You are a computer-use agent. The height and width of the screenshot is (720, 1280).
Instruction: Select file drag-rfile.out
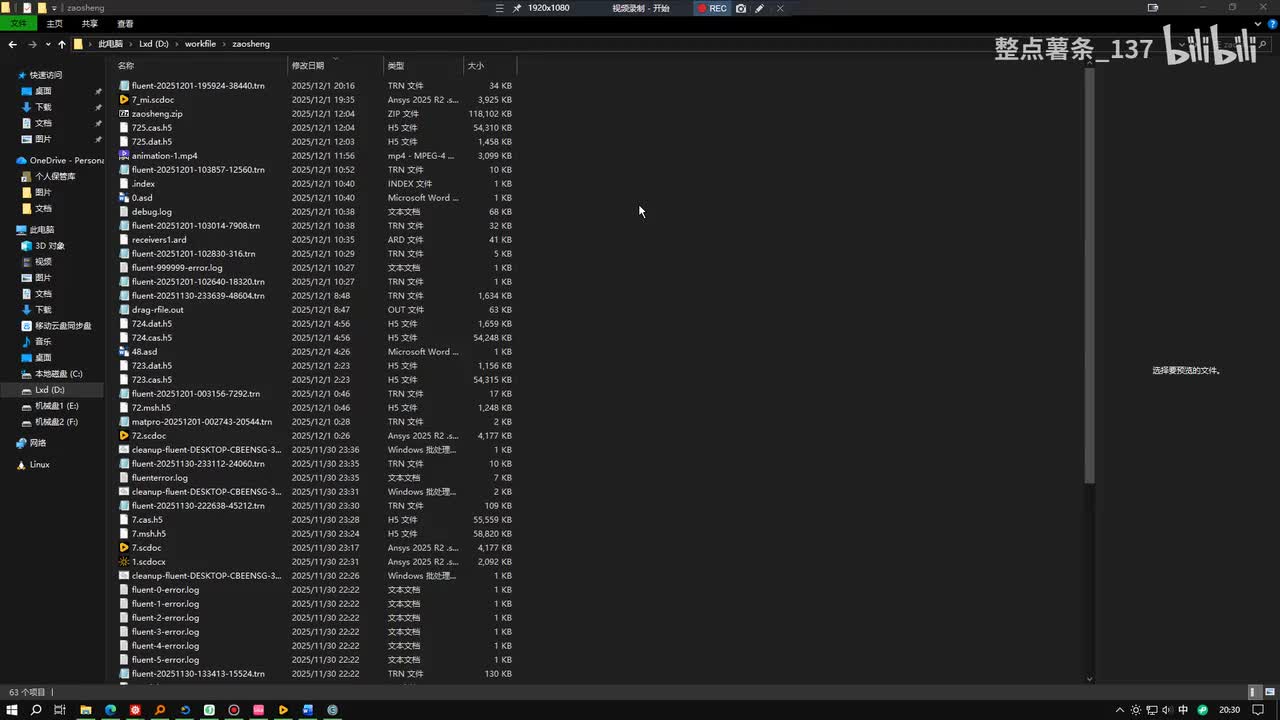pos(158,309)
